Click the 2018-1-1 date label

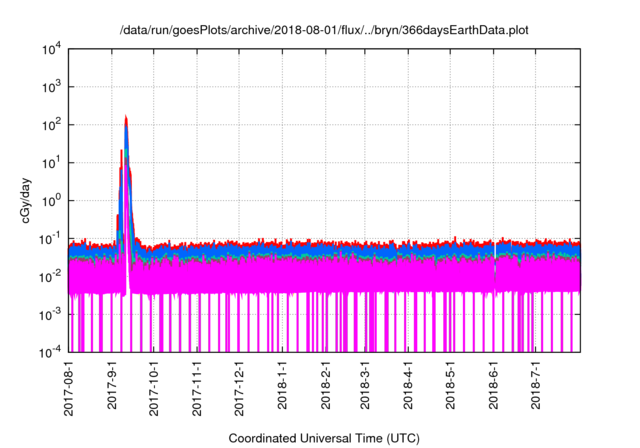pyautogui.click(x=282, y=385)
